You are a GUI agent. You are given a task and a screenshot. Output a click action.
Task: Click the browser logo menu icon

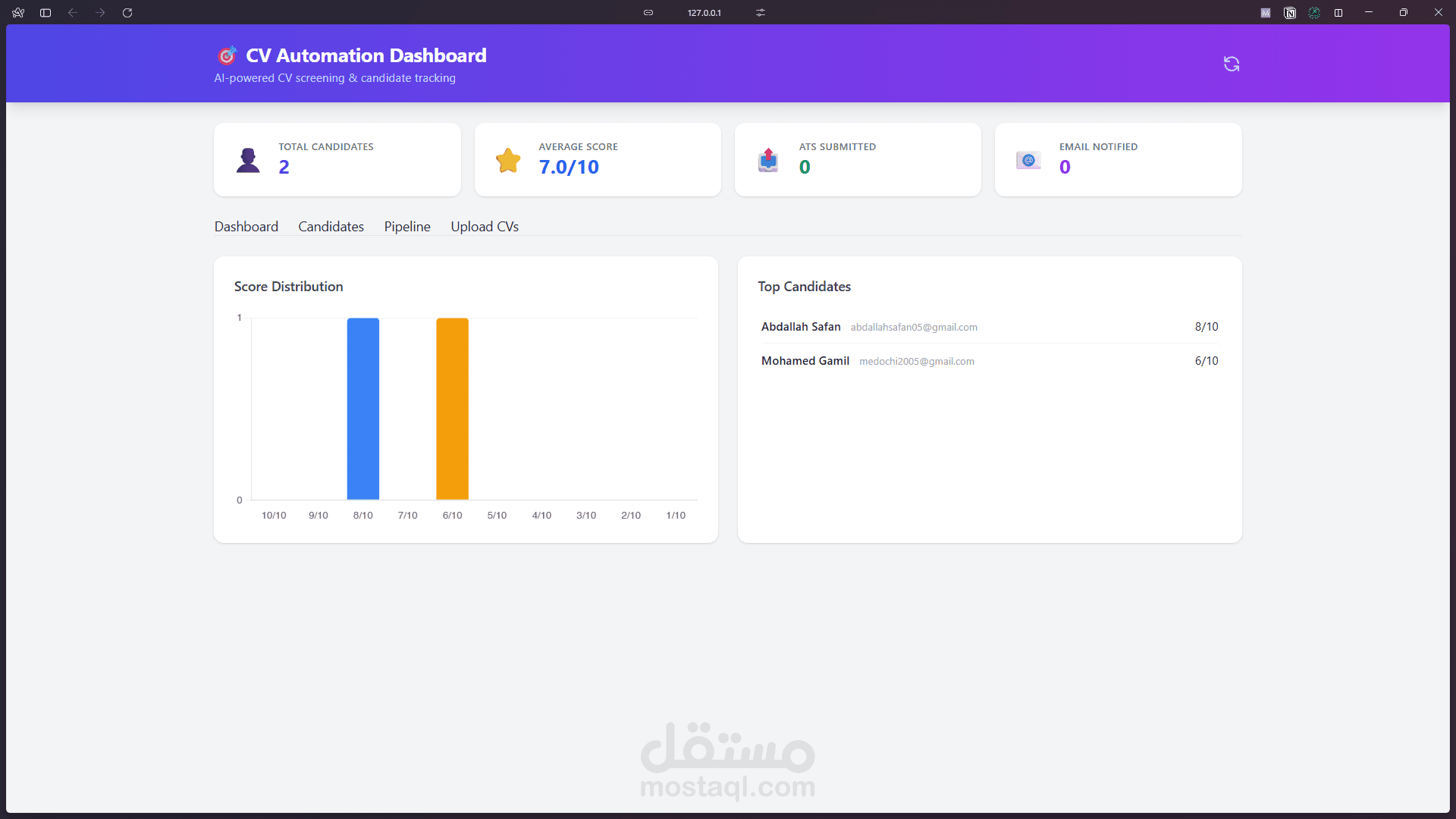(x=18, y=13)
